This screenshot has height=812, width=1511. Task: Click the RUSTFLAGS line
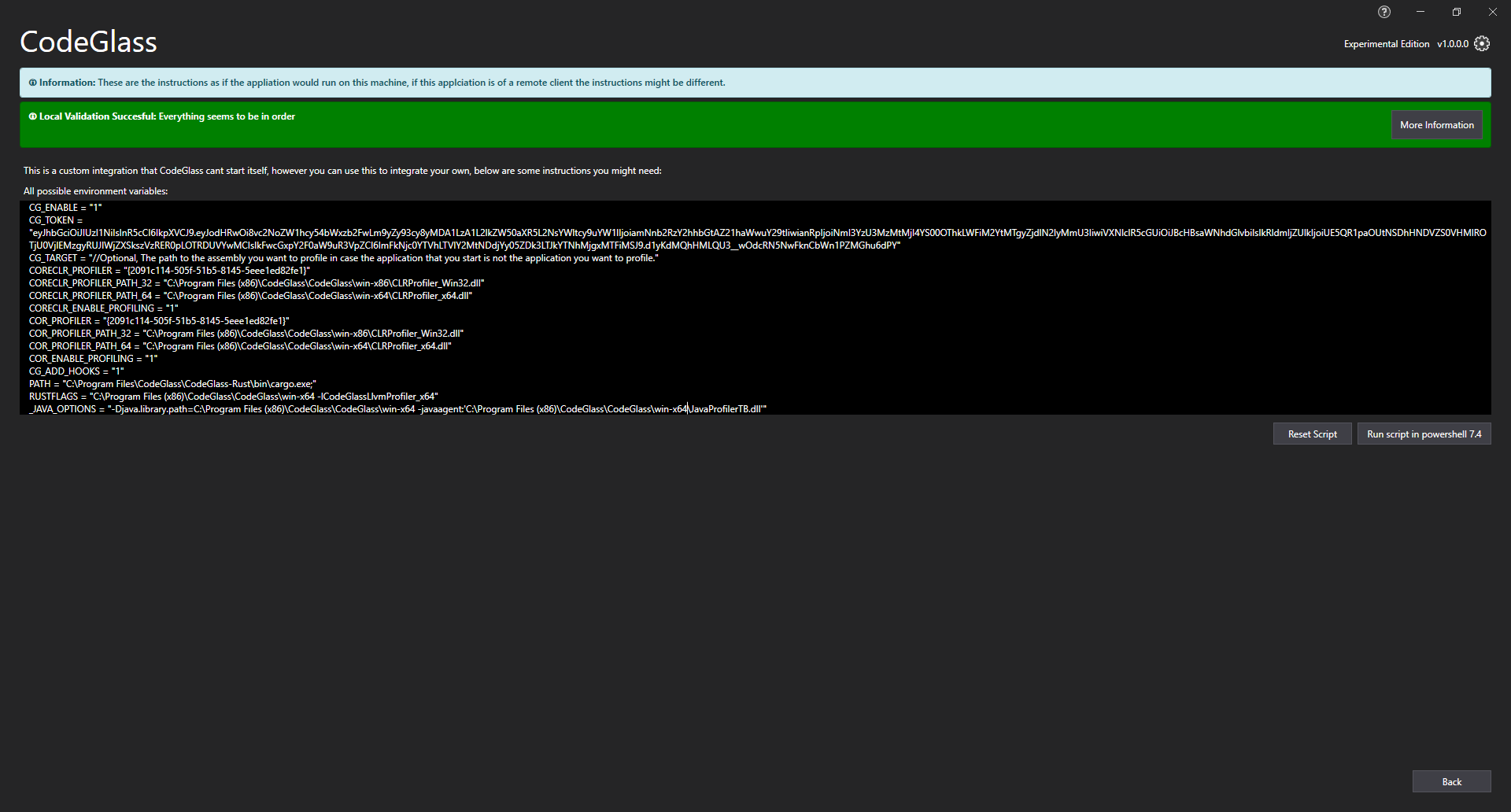(x=234, y=397)
